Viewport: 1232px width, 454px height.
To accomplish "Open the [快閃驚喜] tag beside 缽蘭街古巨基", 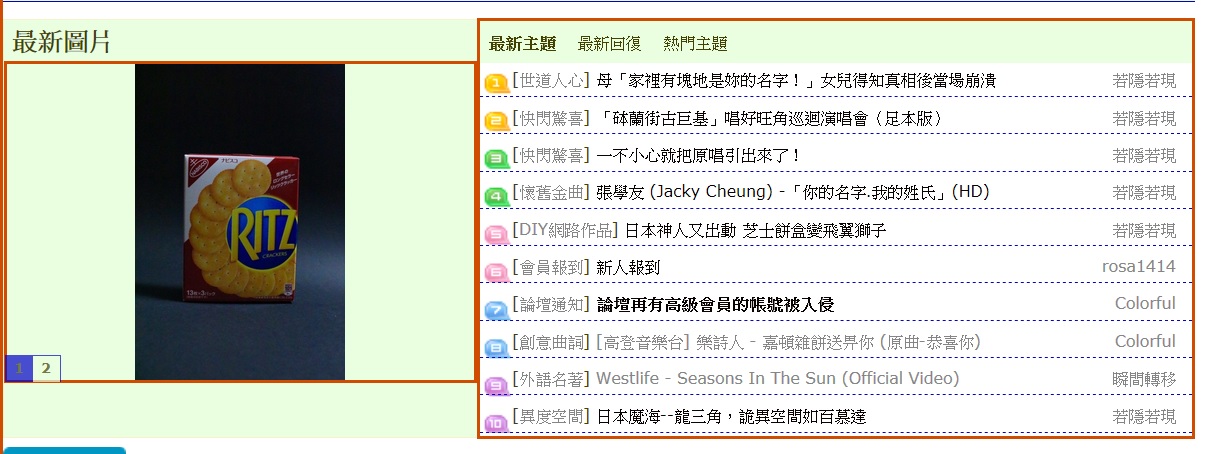I will tap(551, 118).
